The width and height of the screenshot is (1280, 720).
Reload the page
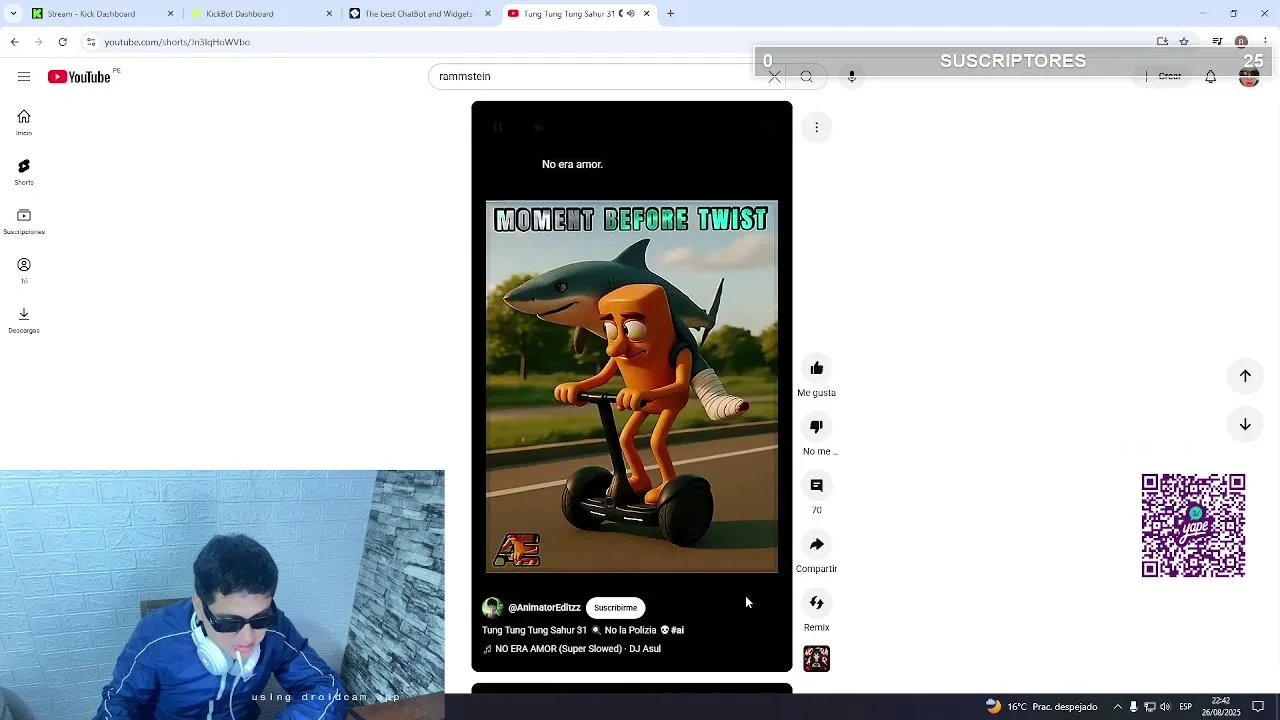click(x=62, y=42)
